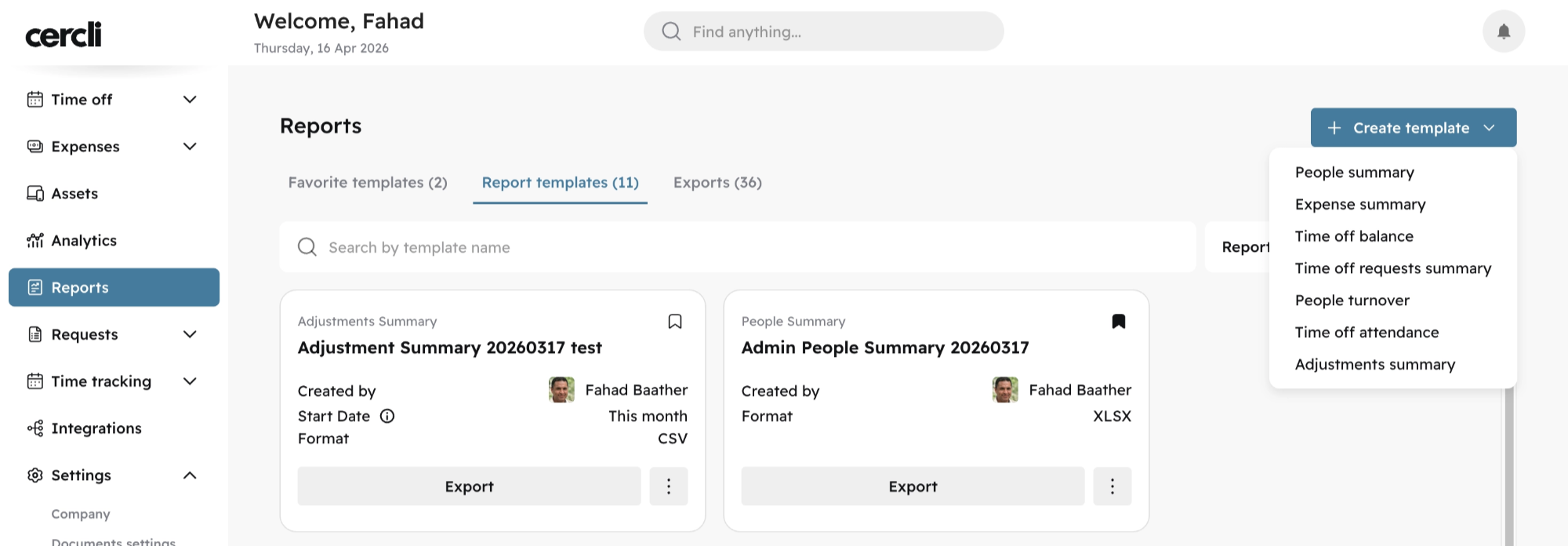
Task: Click the Create template dropdown button
Action: [x=1414, y=128]
